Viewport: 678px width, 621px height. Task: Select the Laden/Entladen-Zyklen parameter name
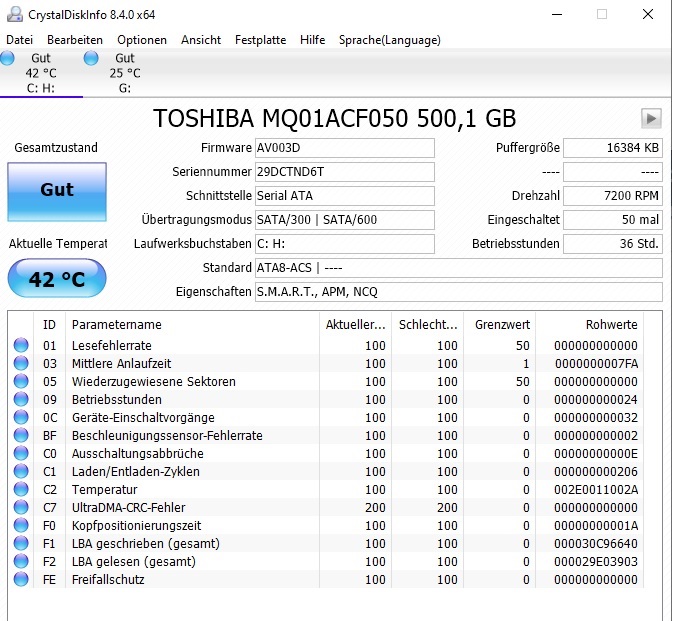coord(136,471)
